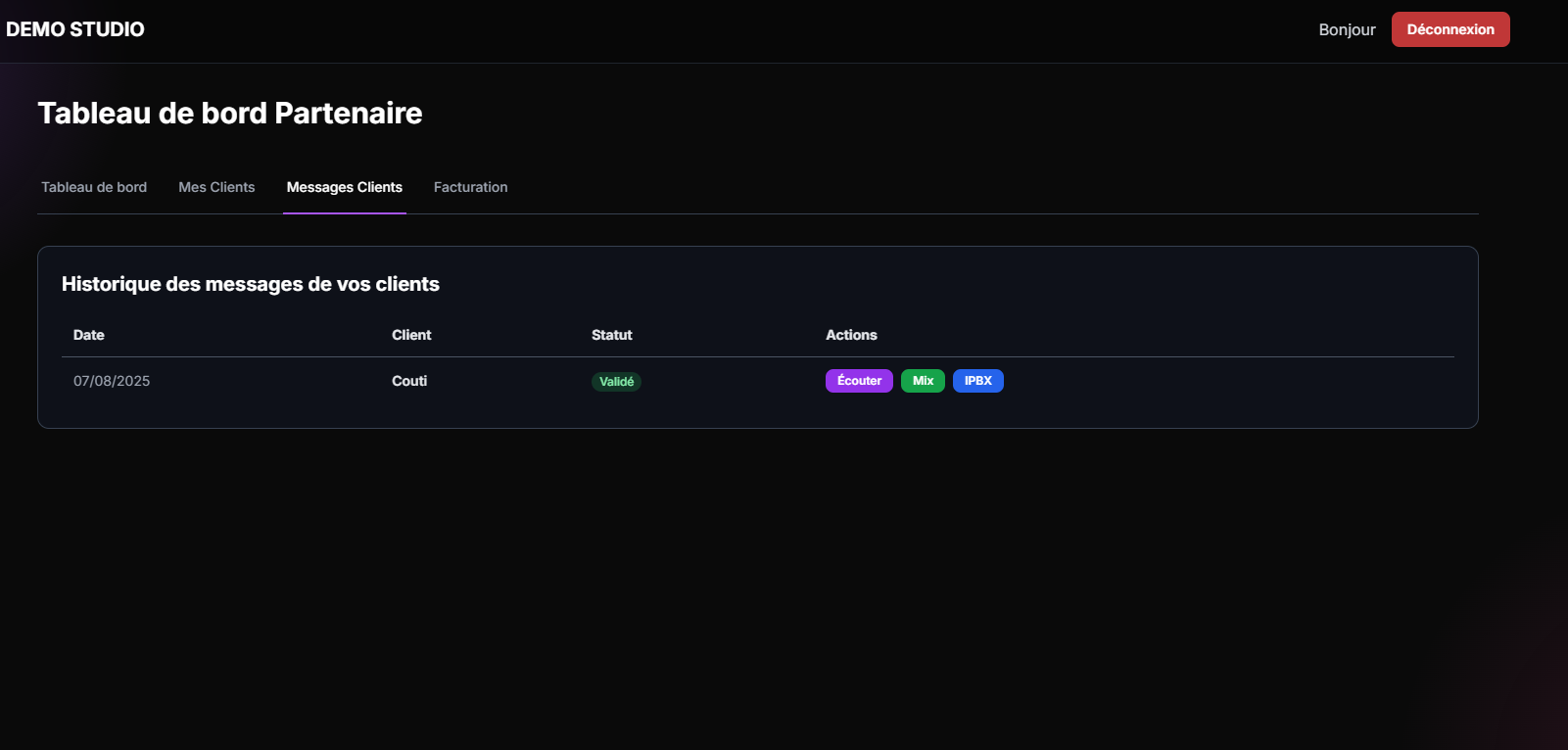Viewport: 1568px width, 750px height.
Task: Click the client name Couti
Action: [x=409, y=381]
